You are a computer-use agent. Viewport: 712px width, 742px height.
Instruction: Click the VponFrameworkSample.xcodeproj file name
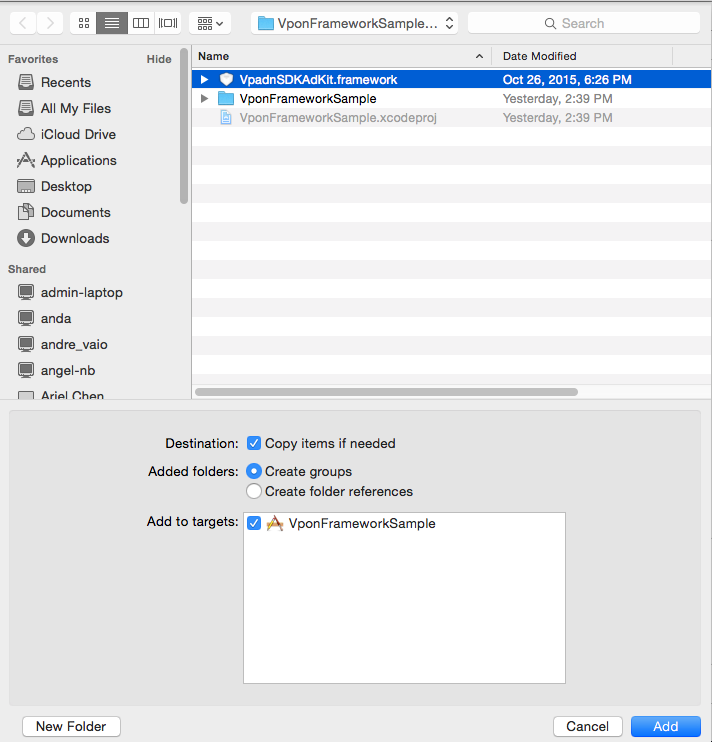pyautogui.click(x=338, y=117)
